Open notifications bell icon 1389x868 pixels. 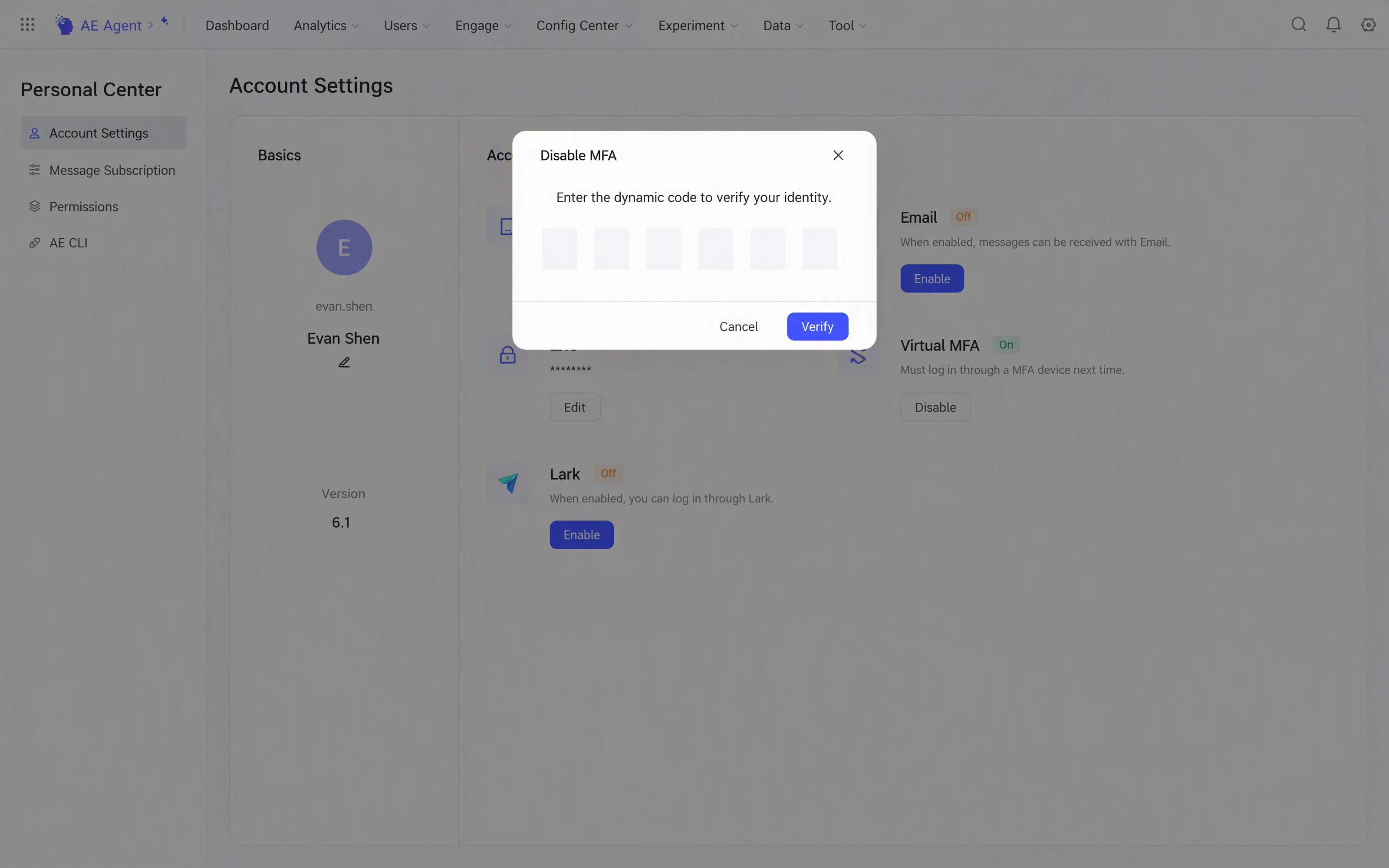(x=1333, y=25)
